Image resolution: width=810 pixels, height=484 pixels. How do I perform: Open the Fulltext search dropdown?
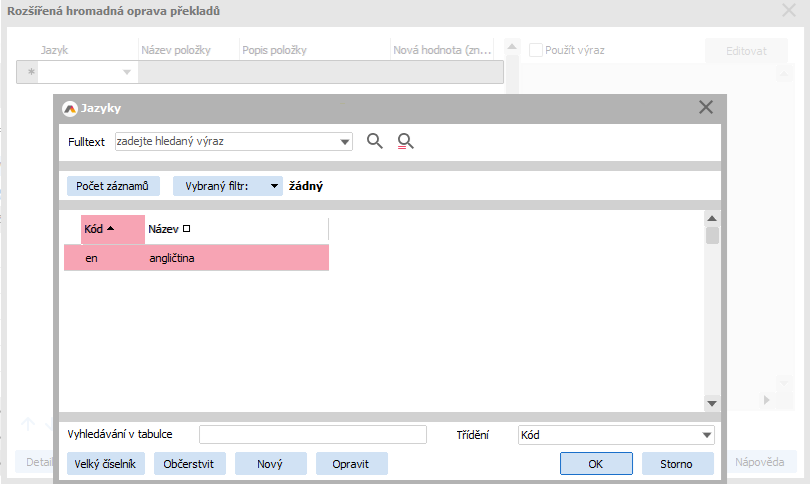click(x=345, y=142)
